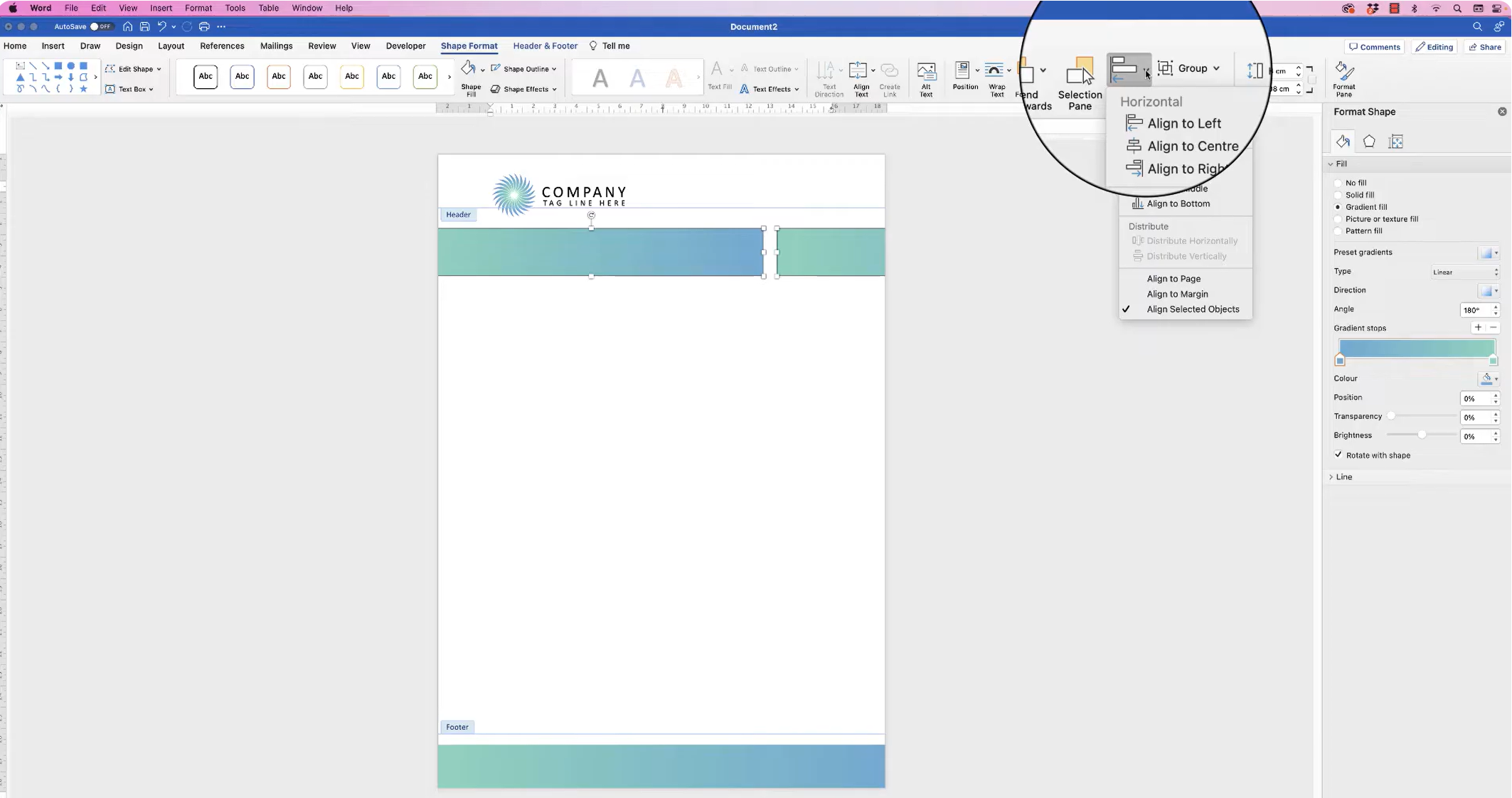
Task: Search the document using the magnifier icon
Action: coord(1477,26)
